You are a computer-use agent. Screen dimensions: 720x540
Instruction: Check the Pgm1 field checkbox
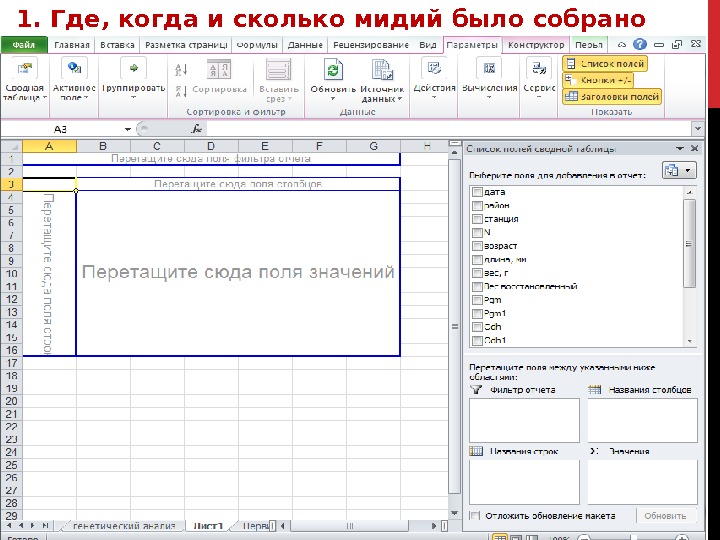[477, 314]
